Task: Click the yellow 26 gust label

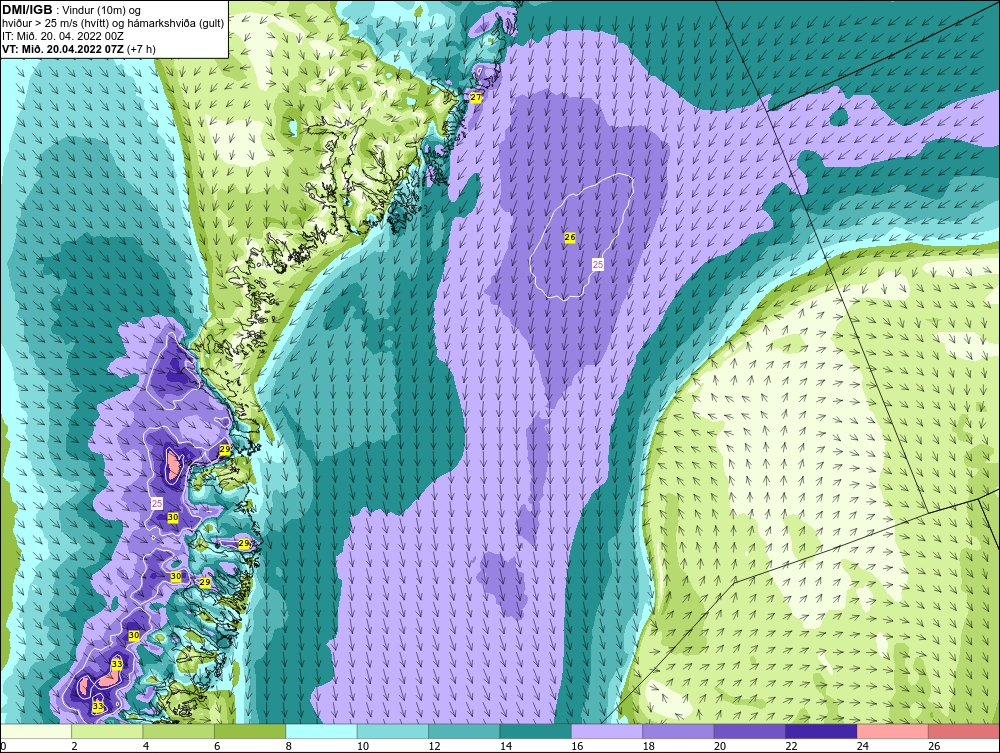Action: [x=570, y=237]
